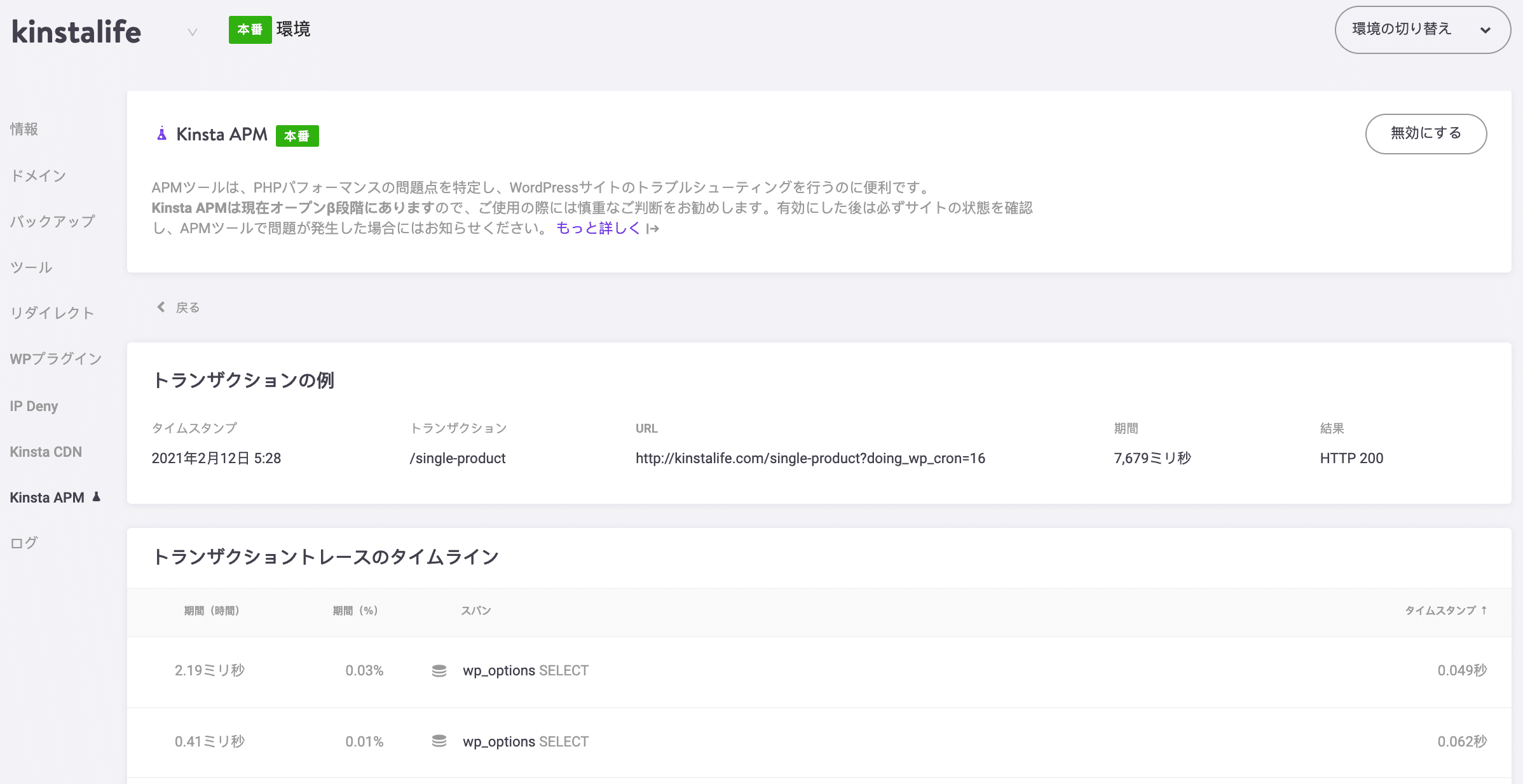The width and height of the screenshot is (1523, 784).
Task: Expand the site selector chevron next to kinstalife
Action: click(x=192, y=32)
